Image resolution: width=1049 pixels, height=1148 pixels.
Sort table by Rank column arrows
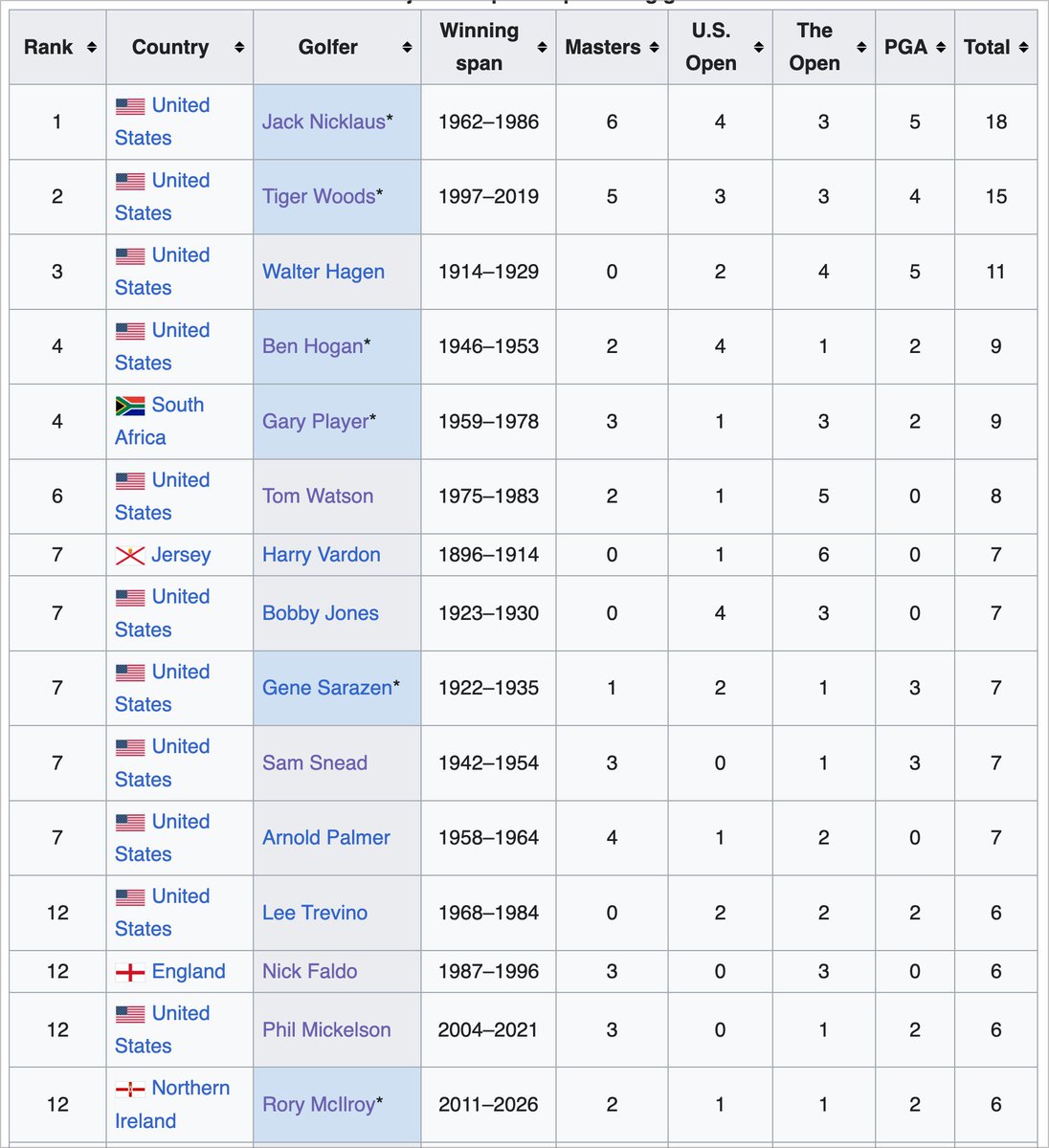pyautogui.click(x=91, y=47)
